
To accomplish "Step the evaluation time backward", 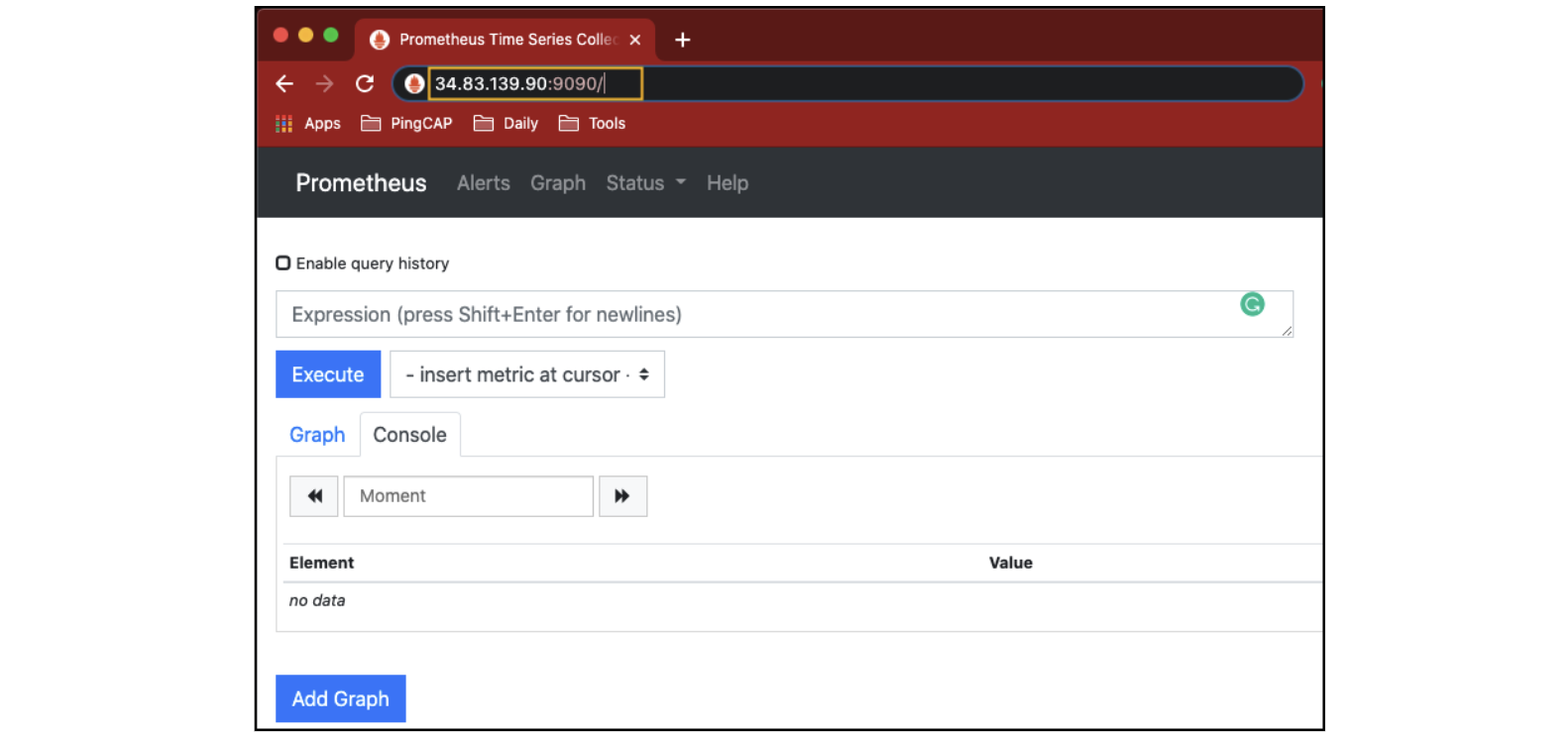I will pos(314,496).
